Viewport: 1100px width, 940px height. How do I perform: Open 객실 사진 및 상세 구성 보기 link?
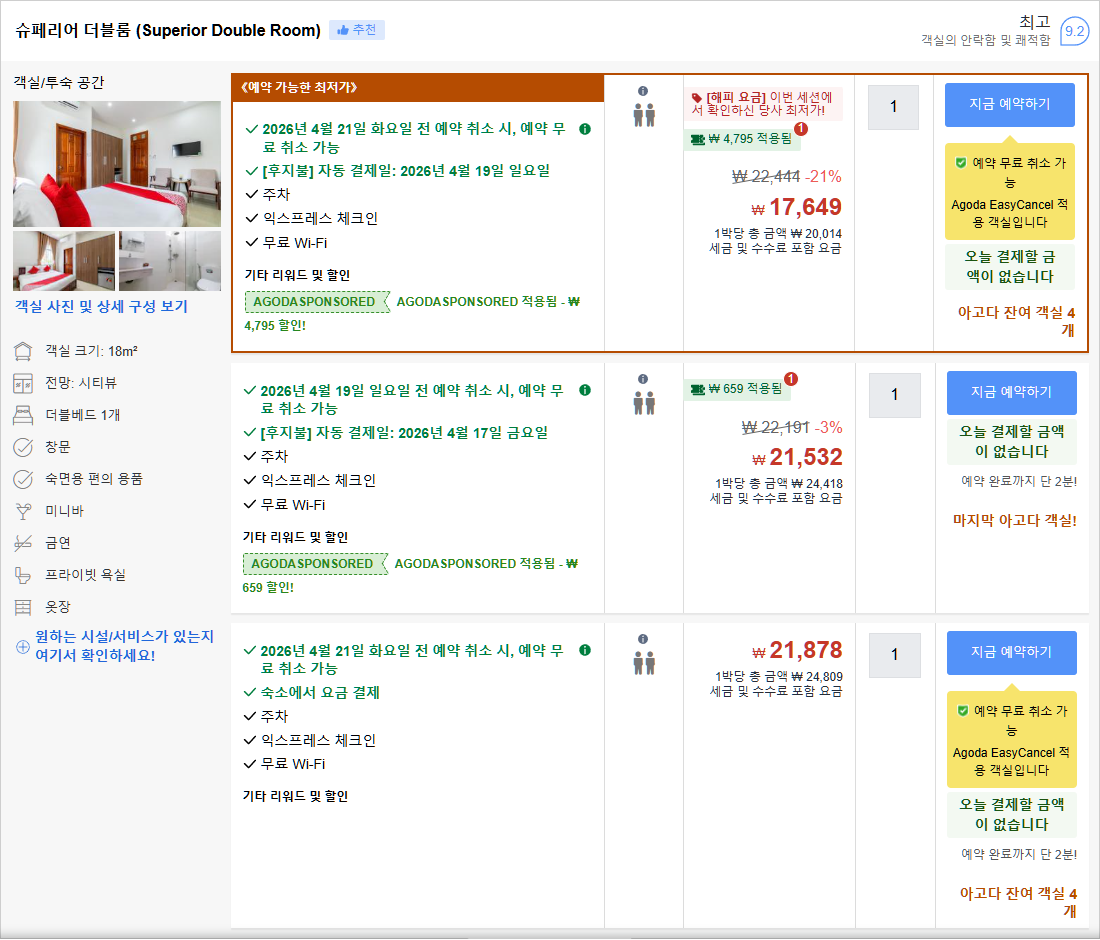point(101,307)
